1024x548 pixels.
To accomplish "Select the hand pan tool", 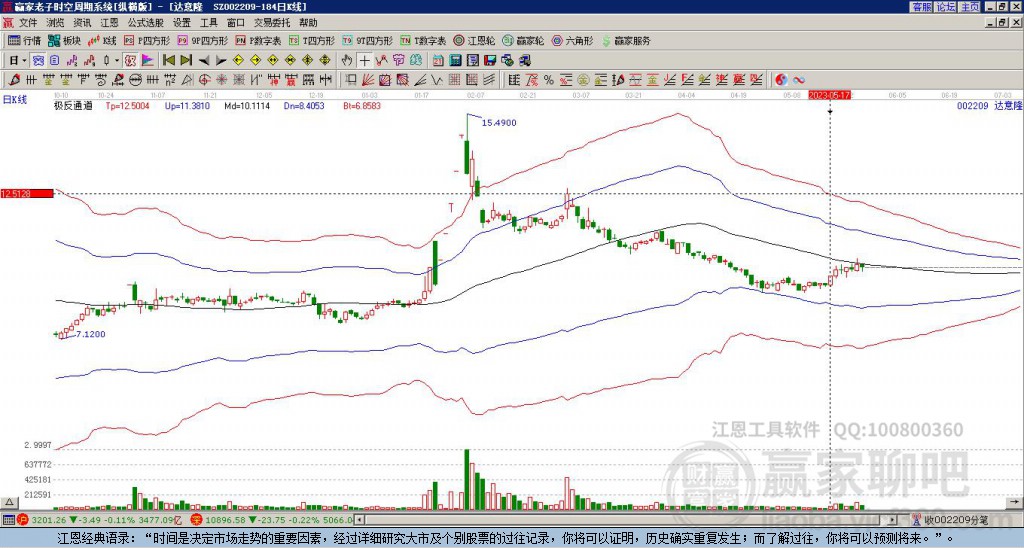I will point(347,60).
